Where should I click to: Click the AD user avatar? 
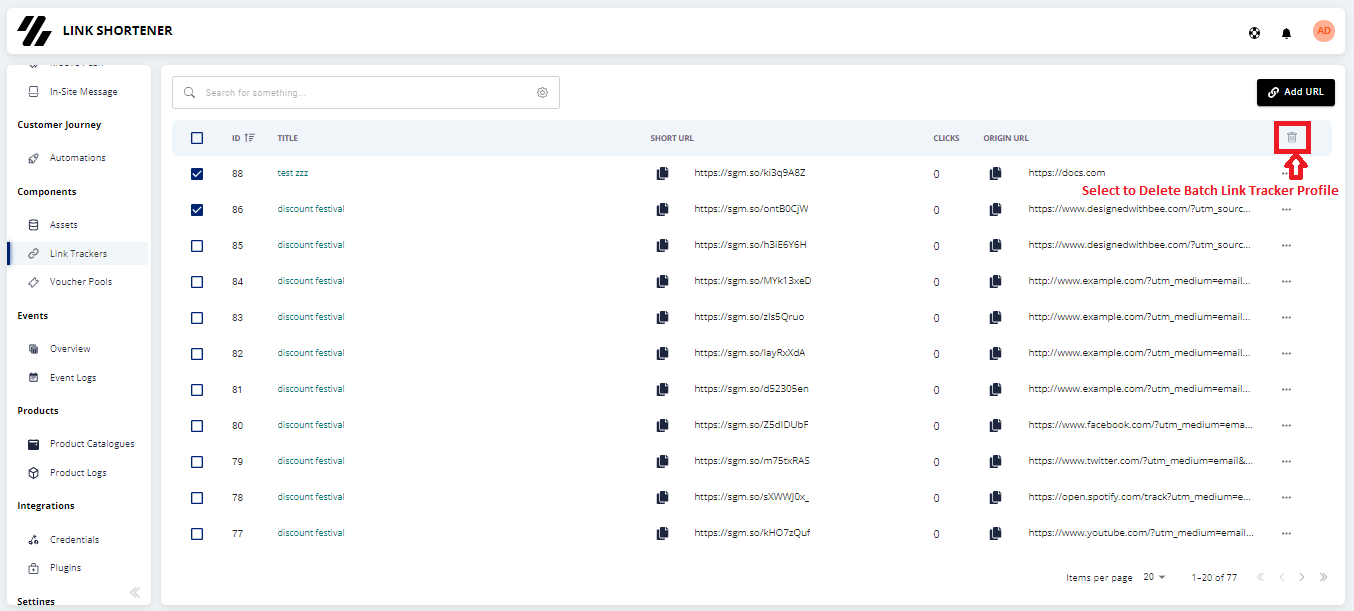tap(1324, 31)
